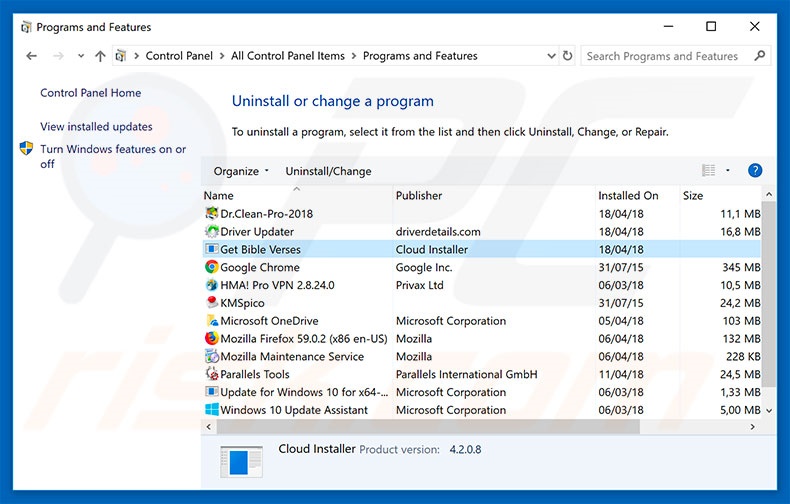The image size is (790, 504).
Task: Click the search magnifier icon
Action: [759, 55]
